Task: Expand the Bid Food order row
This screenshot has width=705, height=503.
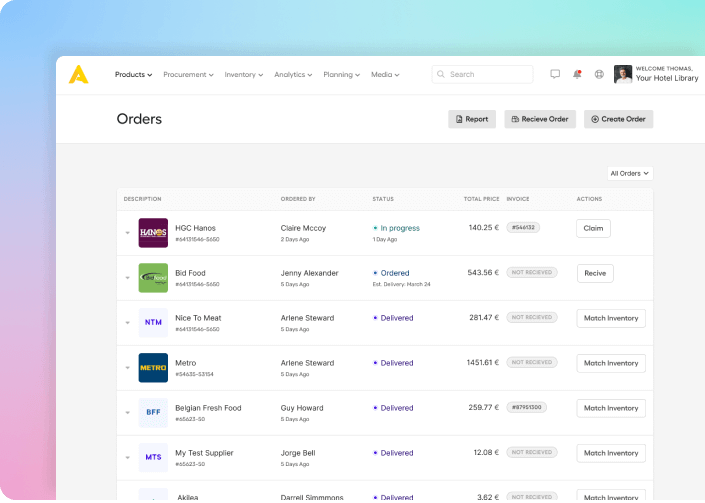Action: [128, 278]
